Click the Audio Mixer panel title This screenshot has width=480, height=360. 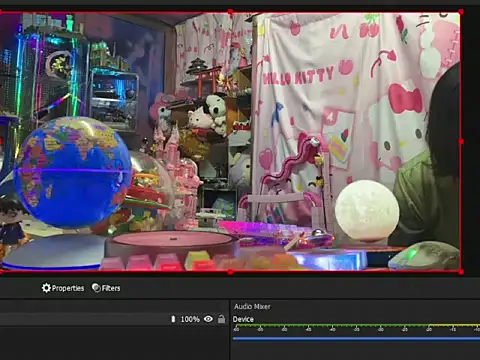pyautogui.click(x=252, y=306)
